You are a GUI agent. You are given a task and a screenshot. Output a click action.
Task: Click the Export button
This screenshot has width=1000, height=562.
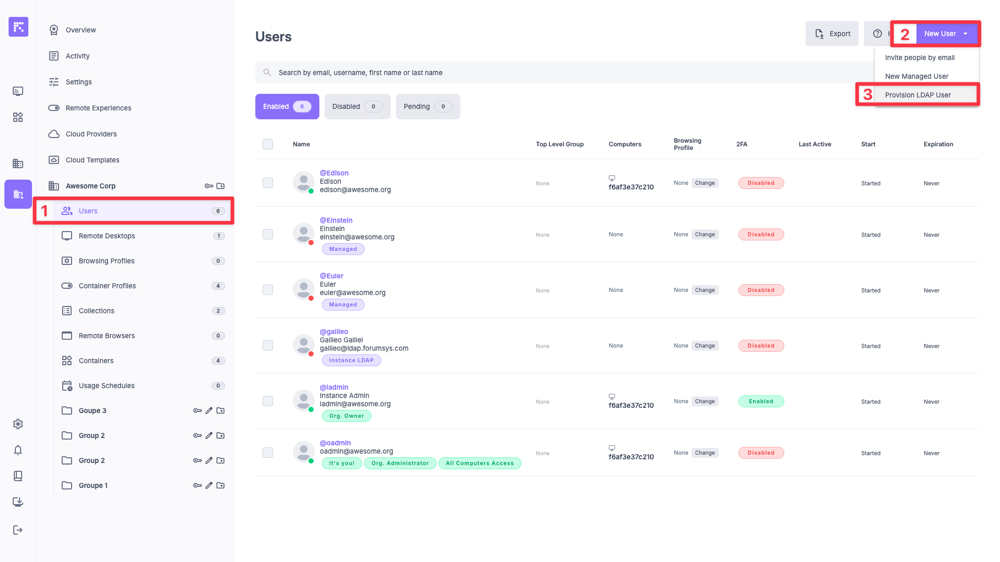832,34
